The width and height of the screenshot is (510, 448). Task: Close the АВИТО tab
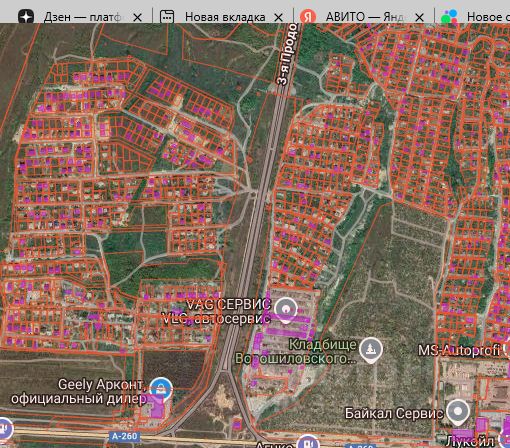click(x=419, y=17)
